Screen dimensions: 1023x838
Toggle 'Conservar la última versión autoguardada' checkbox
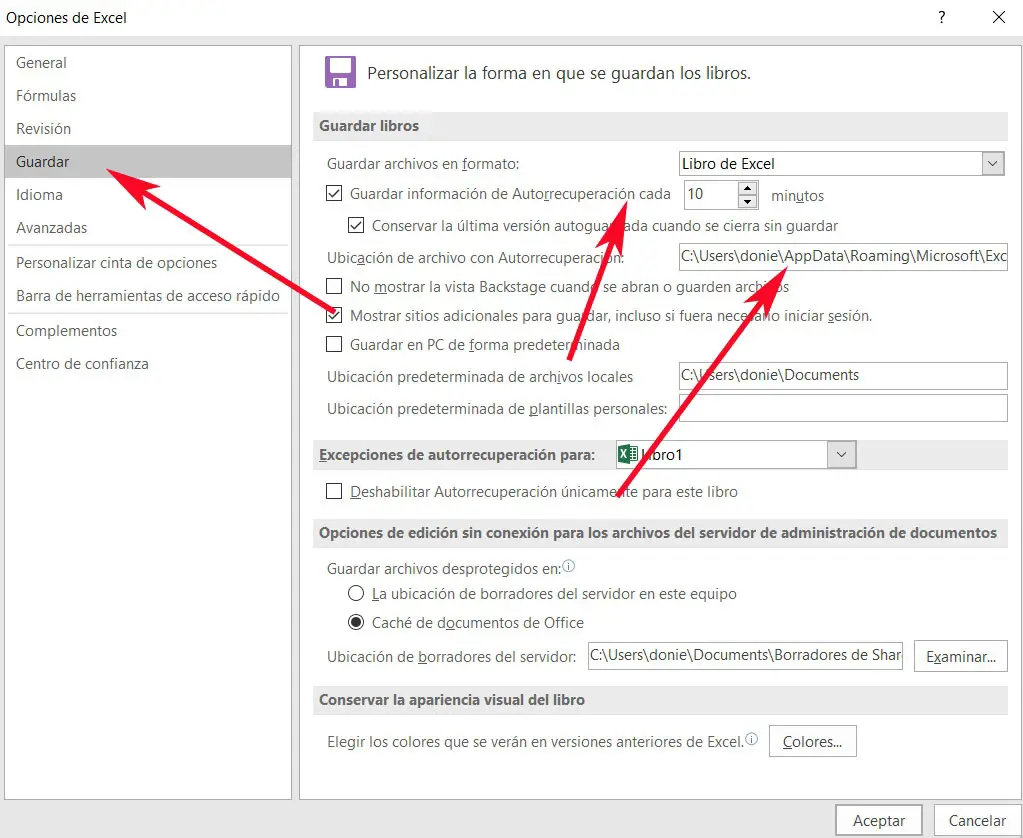tap(356, 225)
